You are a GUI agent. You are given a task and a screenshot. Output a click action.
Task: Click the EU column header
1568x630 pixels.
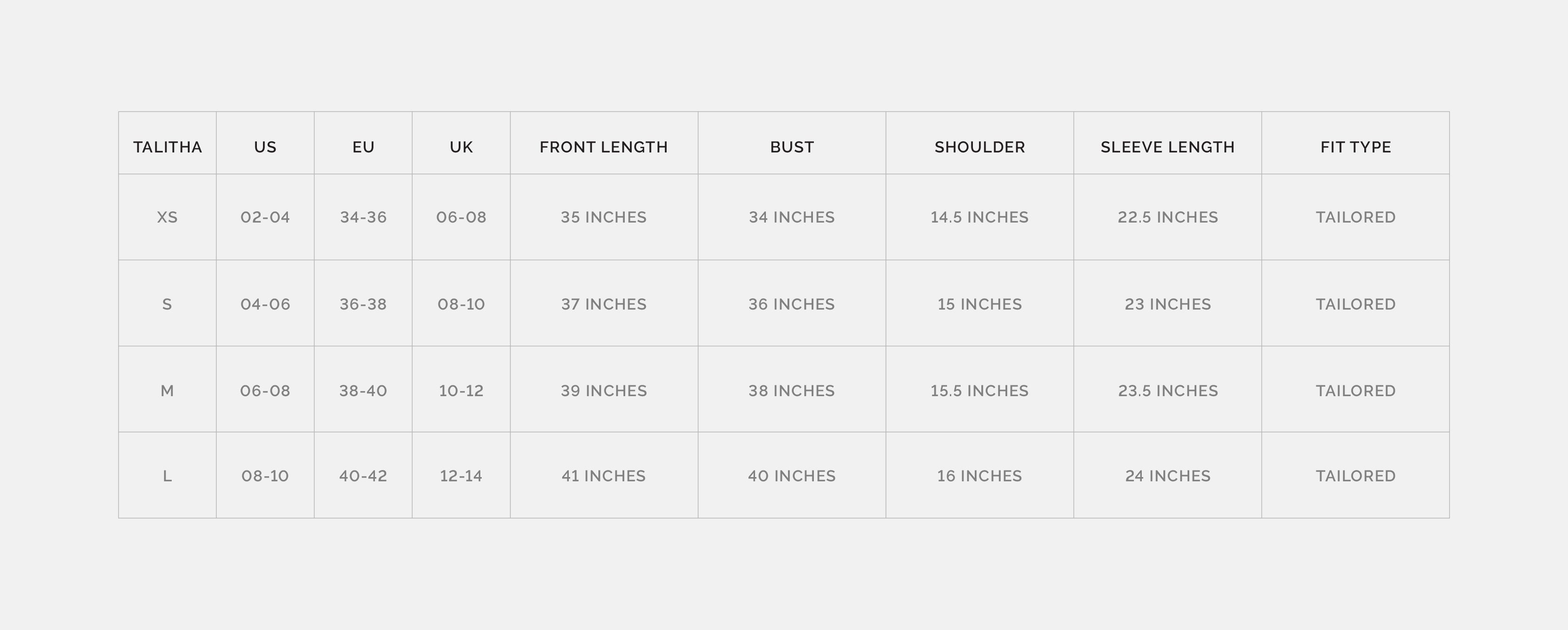tap(363, 147)
